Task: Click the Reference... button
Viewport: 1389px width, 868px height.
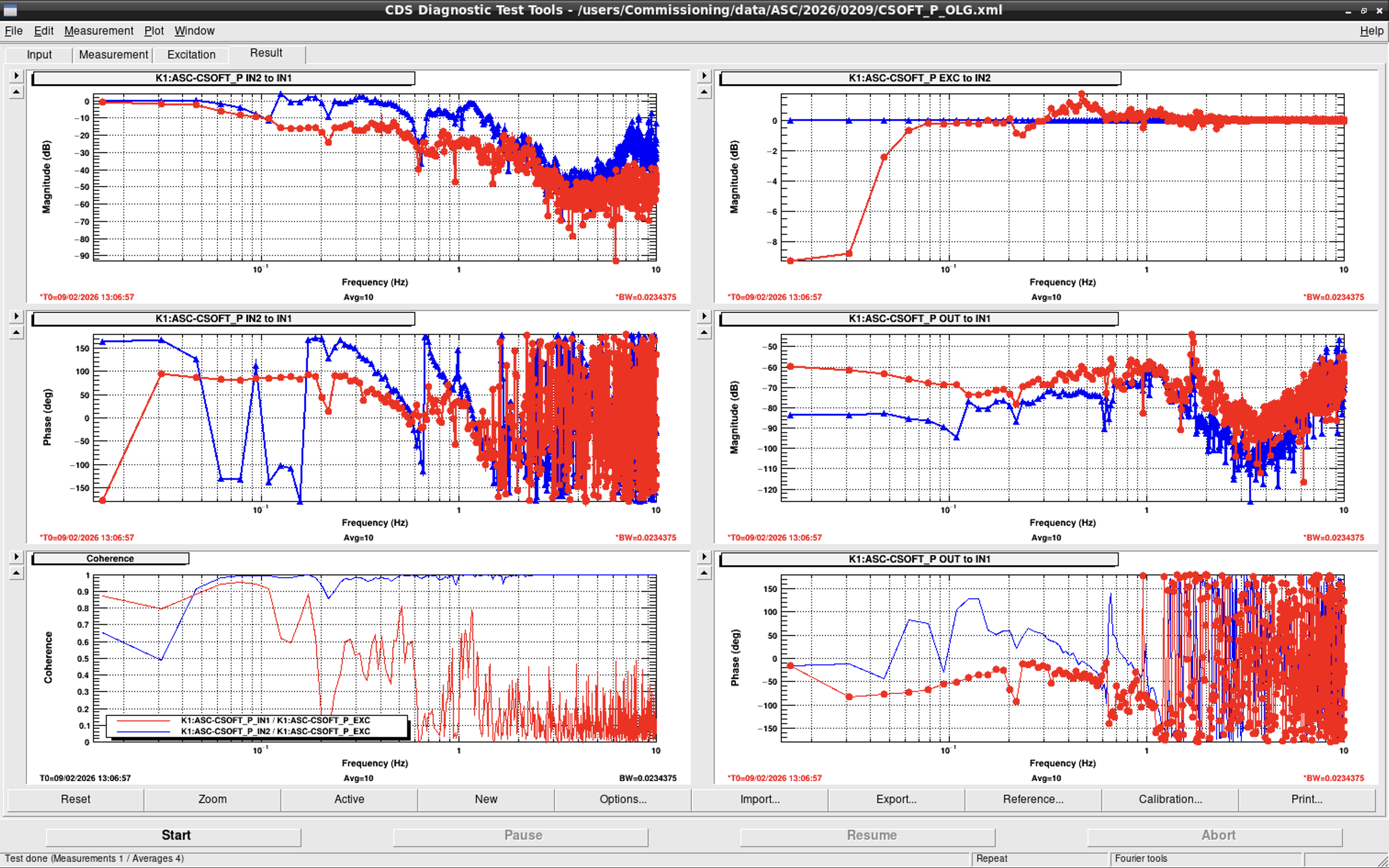Action: (x=1033, y=799)
